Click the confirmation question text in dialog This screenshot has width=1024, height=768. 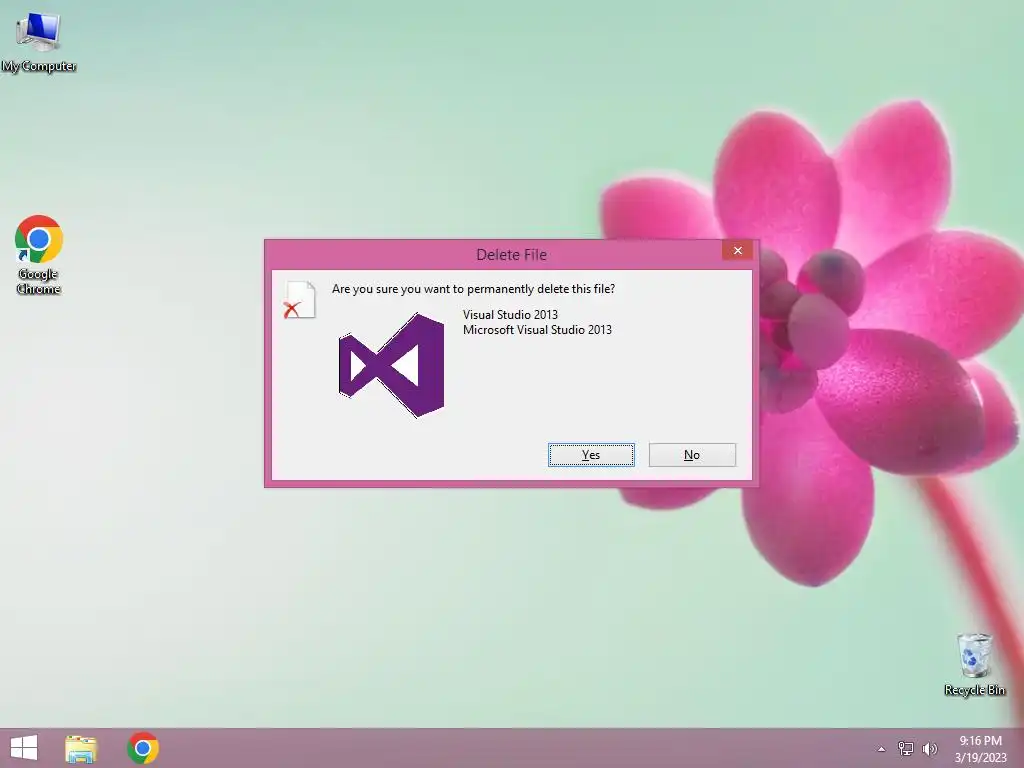pos(473,289)
